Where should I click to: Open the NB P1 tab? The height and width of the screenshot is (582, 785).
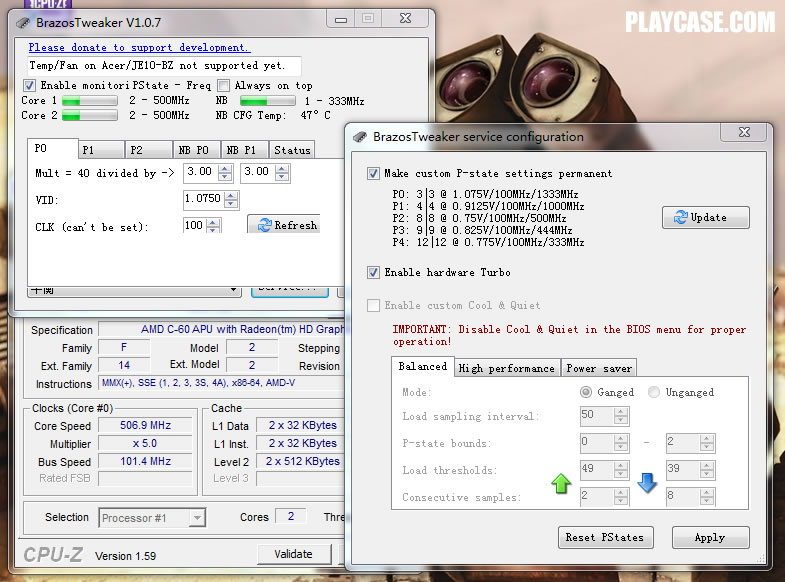pos(245,150)
